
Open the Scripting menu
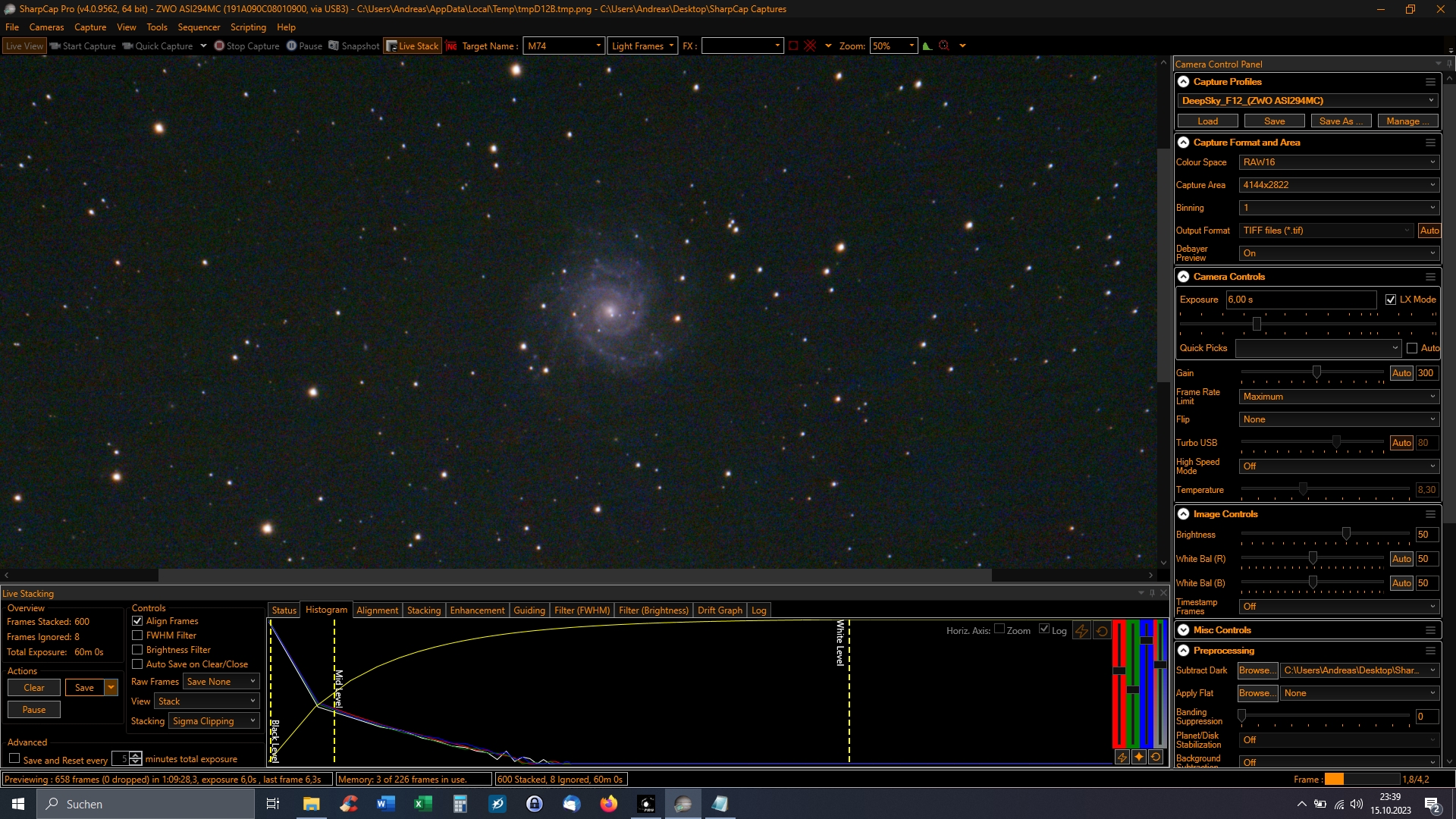click(x=248, y=27)
